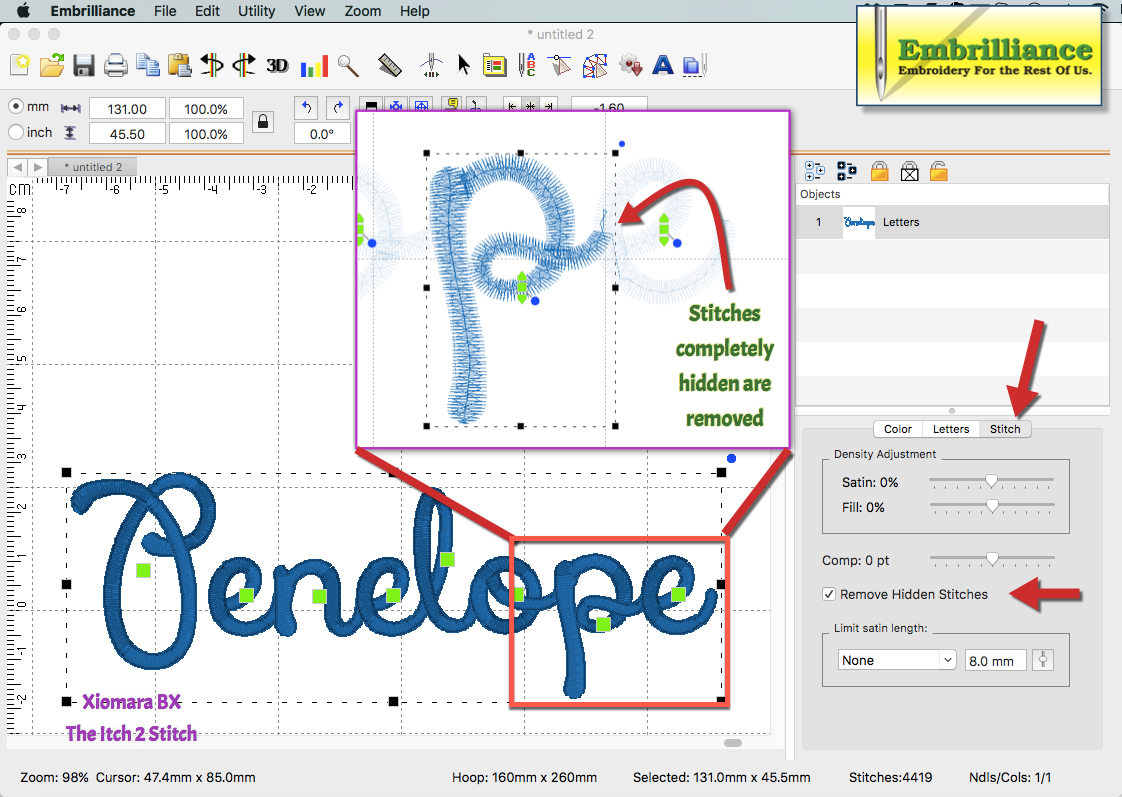Lock objects with closed padlock icon
Image resolution: width=1122 pixels, height=797 pixels.
879,171
